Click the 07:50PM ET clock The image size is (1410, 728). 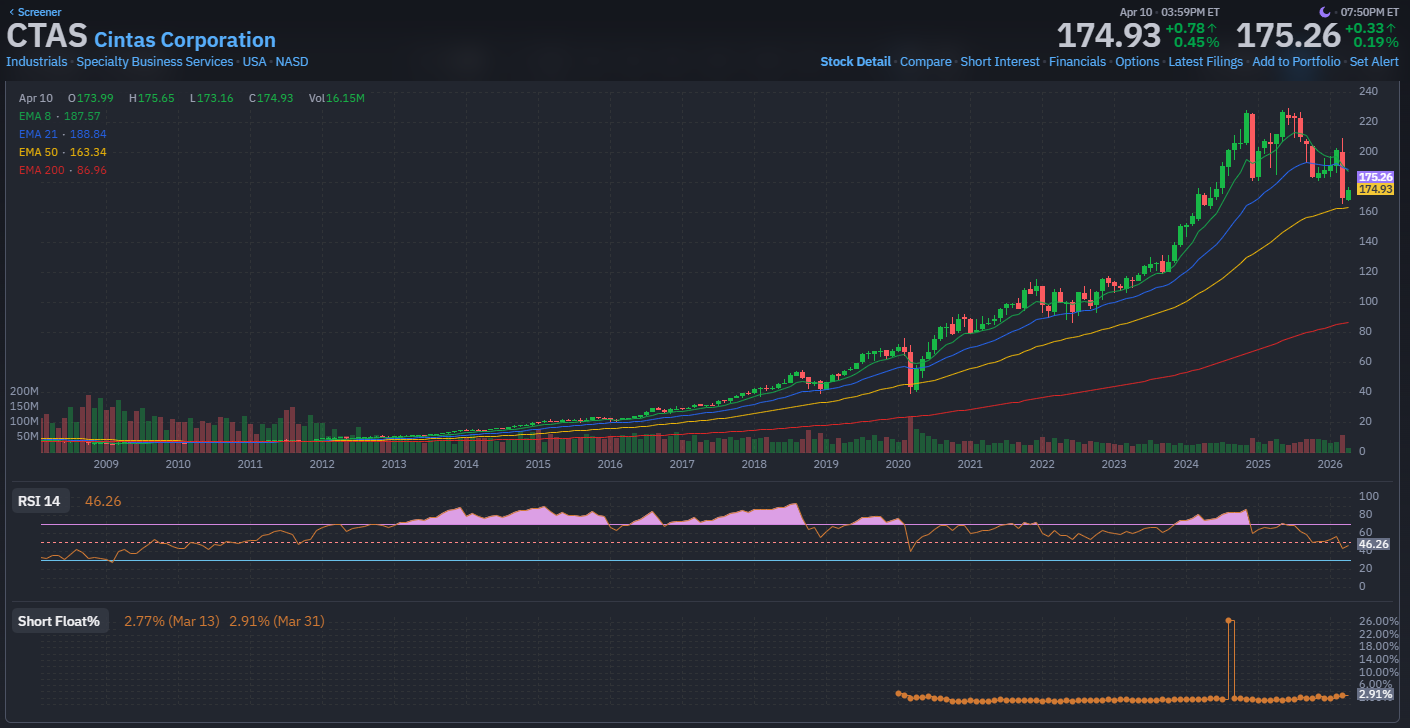click(x=1369, y=12)
